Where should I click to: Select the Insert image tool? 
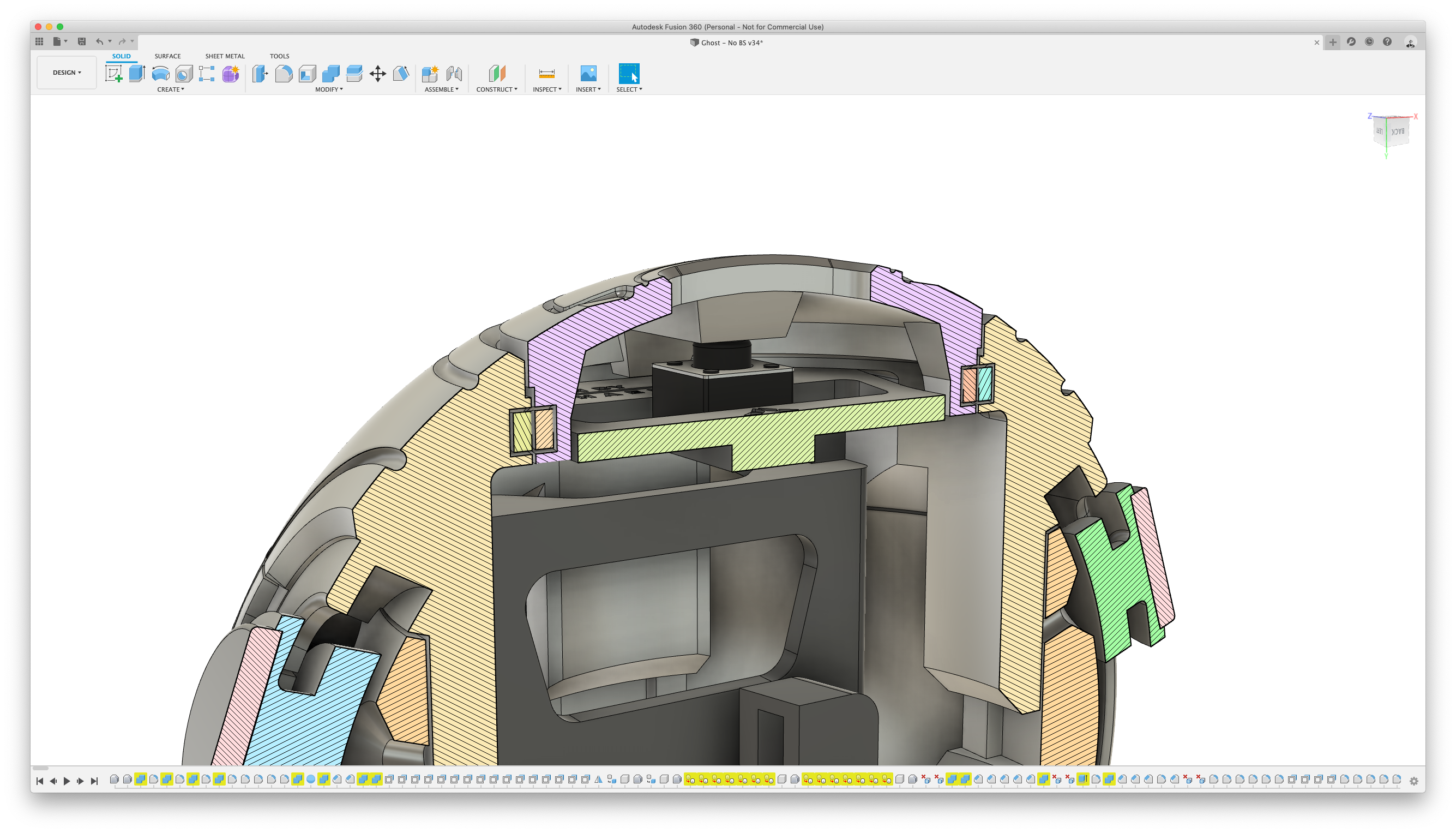(x=588, y=74)
